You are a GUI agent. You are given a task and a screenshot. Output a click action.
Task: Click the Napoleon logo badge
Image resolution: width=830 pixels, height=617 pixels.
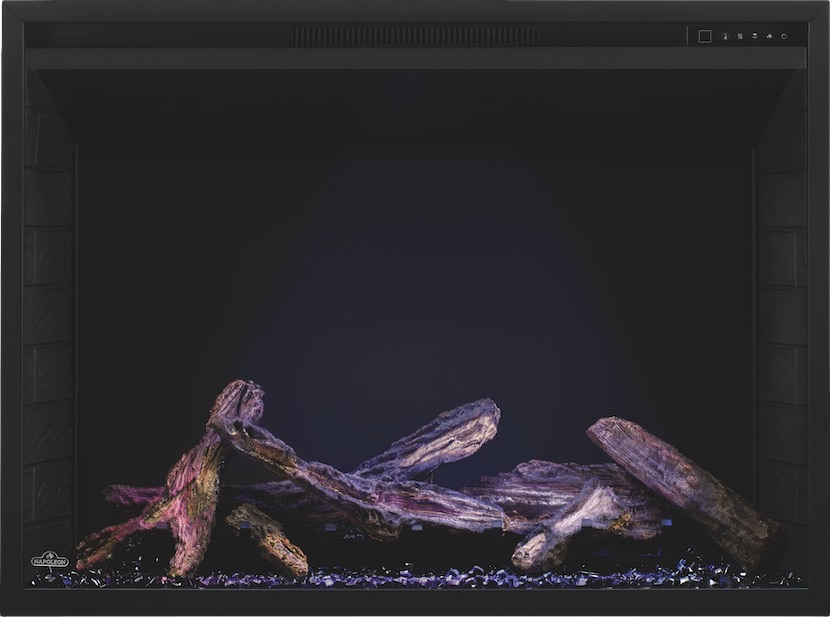point(49,561)
